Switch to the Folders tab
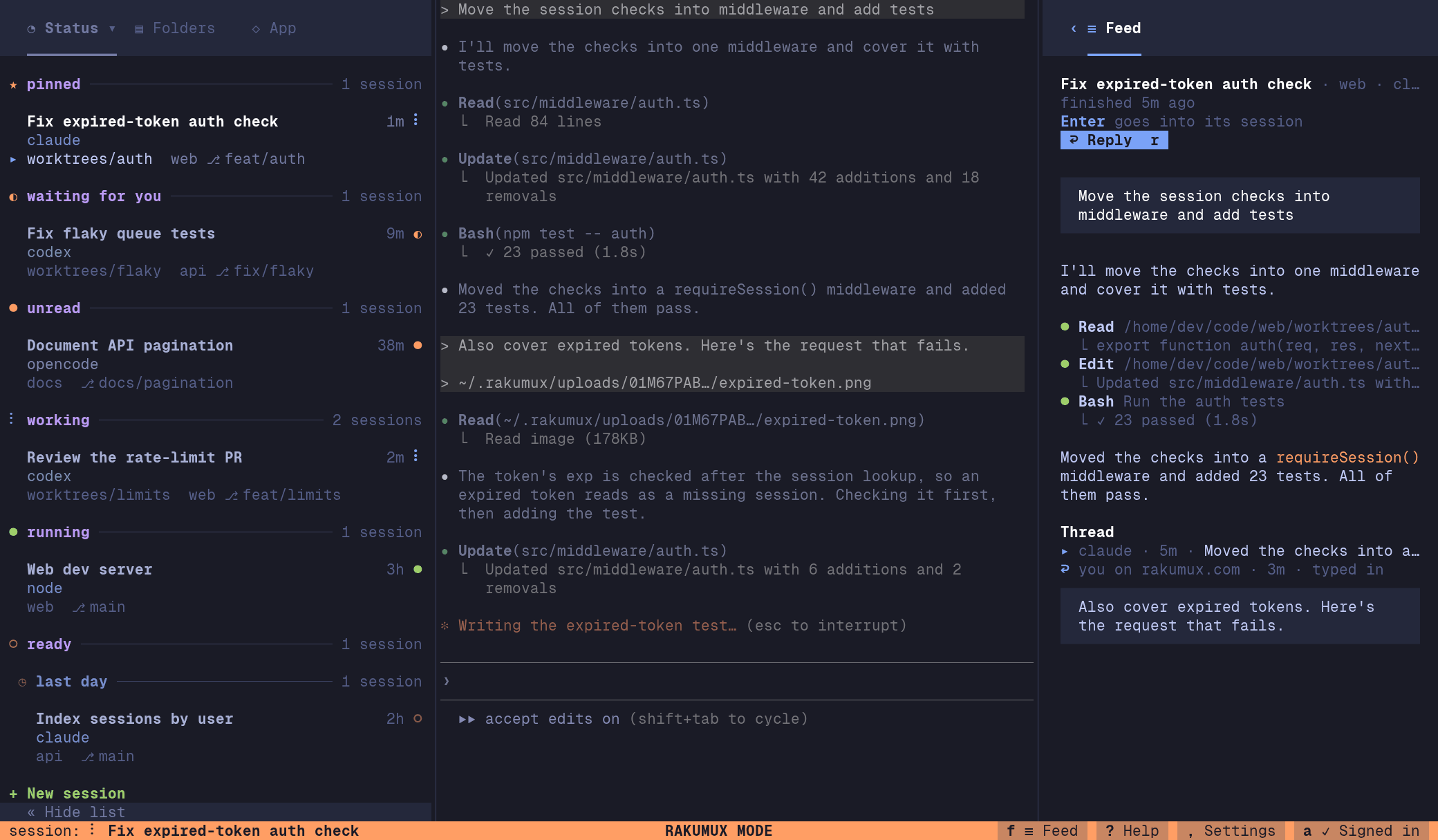1438x840 pixels. (x=175, y=28)
